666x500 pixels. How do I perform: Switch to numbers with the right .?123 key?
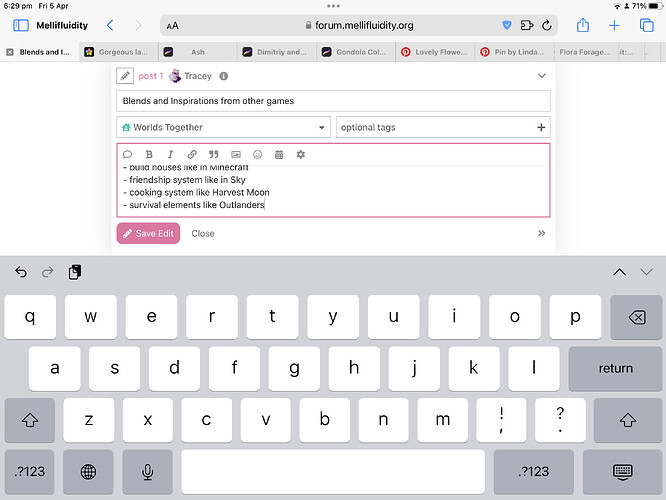pos(534,472)
